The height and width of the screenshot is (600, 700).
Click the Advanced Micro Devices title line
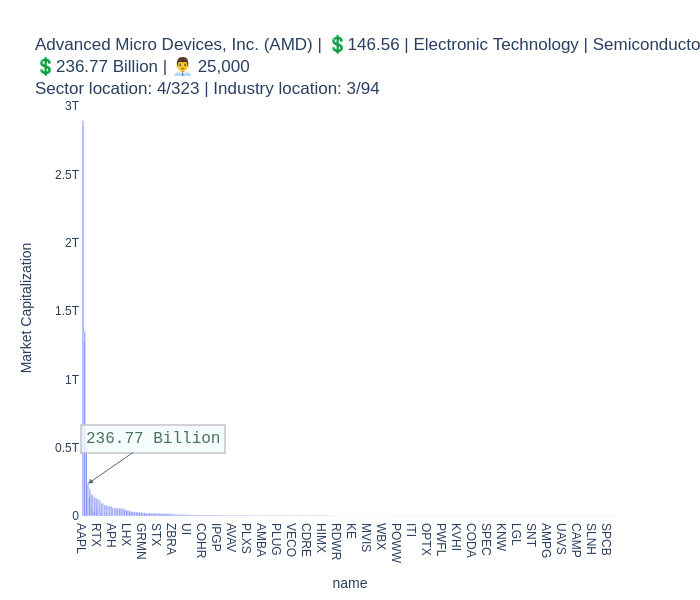tap(367, 45)
